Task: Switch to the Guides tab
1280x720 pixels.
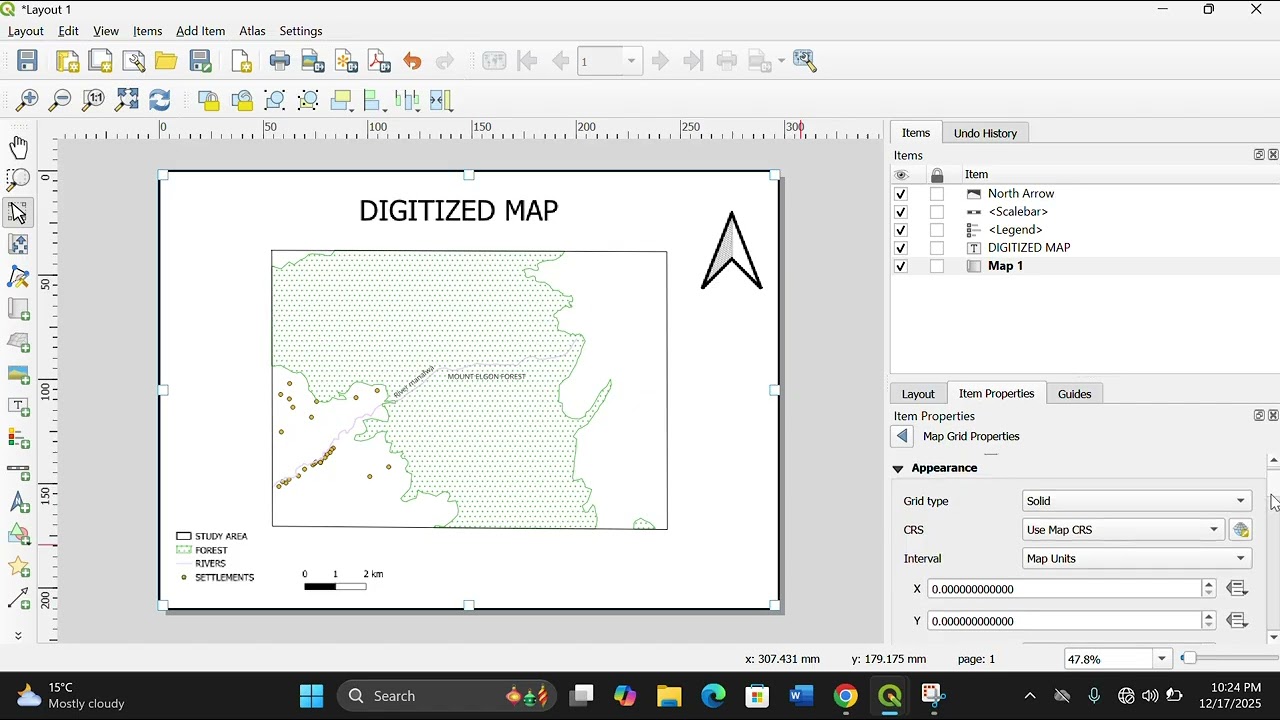Action: (x=1075, y=394)
